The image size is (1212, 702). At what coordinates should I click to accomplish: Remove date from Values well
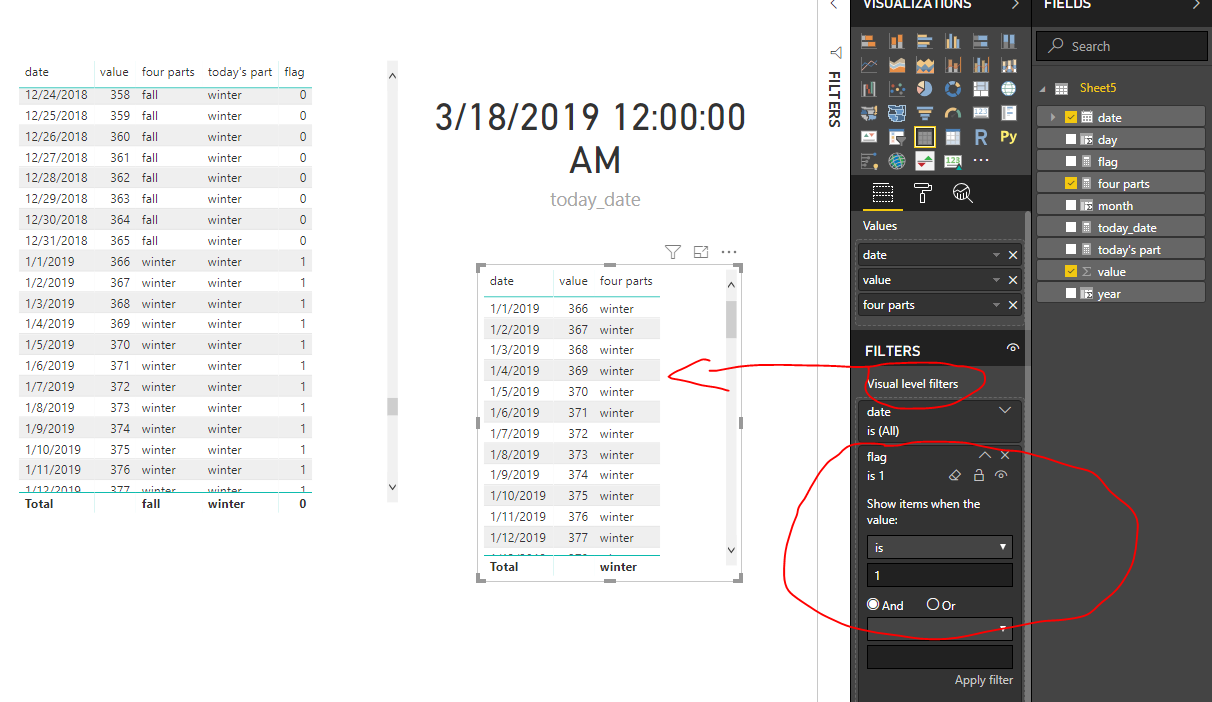click(1013, 255)
